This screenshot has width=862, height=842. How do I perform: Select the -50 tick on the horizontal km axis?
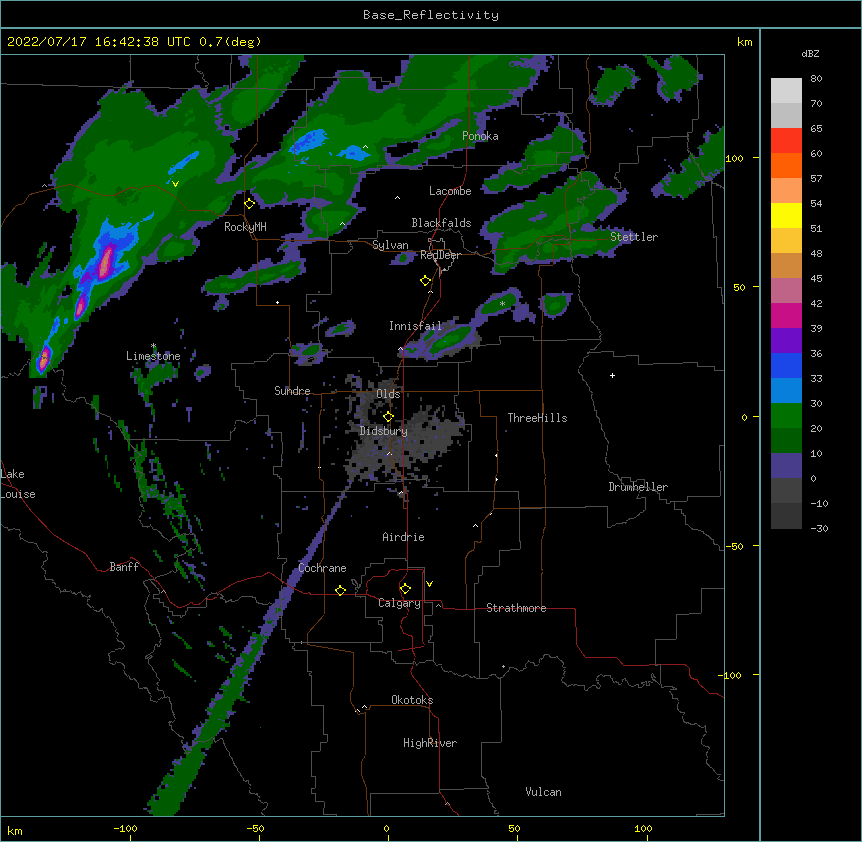(x=255, y=829)
